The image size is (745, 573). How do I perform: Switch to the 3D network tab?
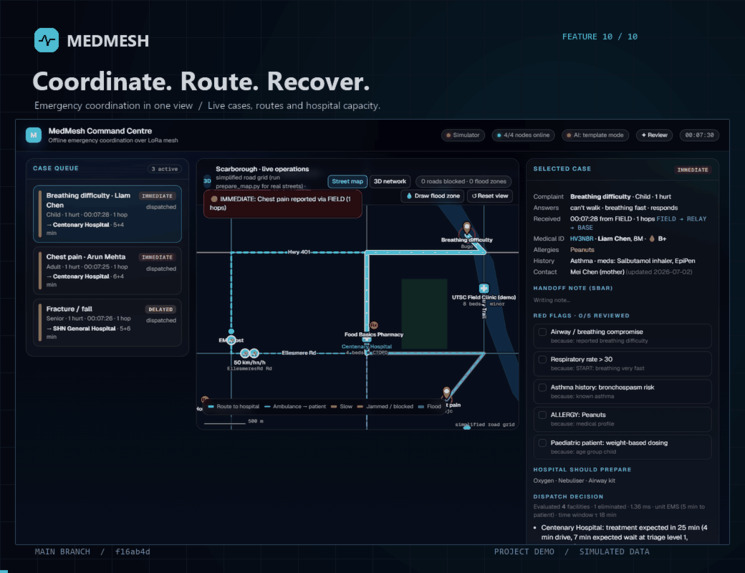click(x=390, y=181)
